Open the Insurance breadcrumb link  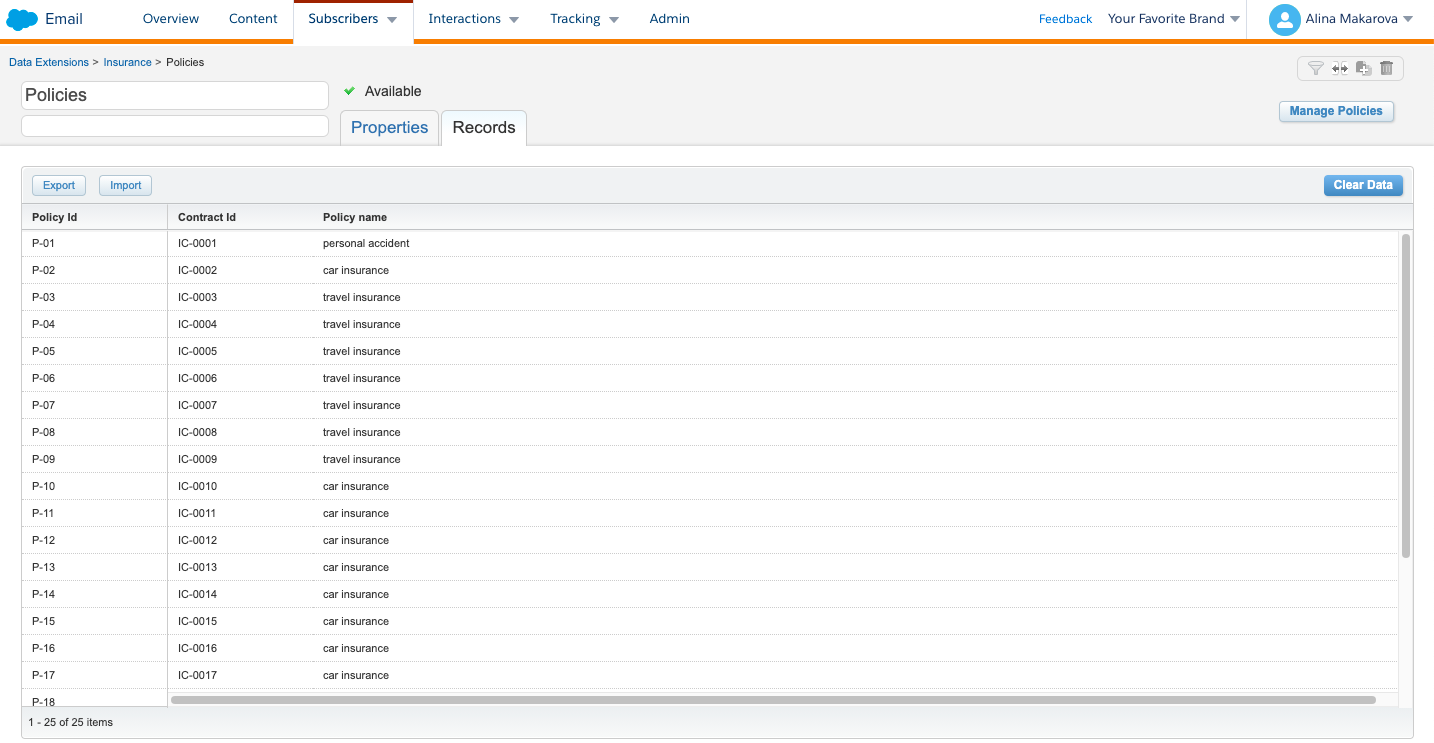(x=127, y=62)
